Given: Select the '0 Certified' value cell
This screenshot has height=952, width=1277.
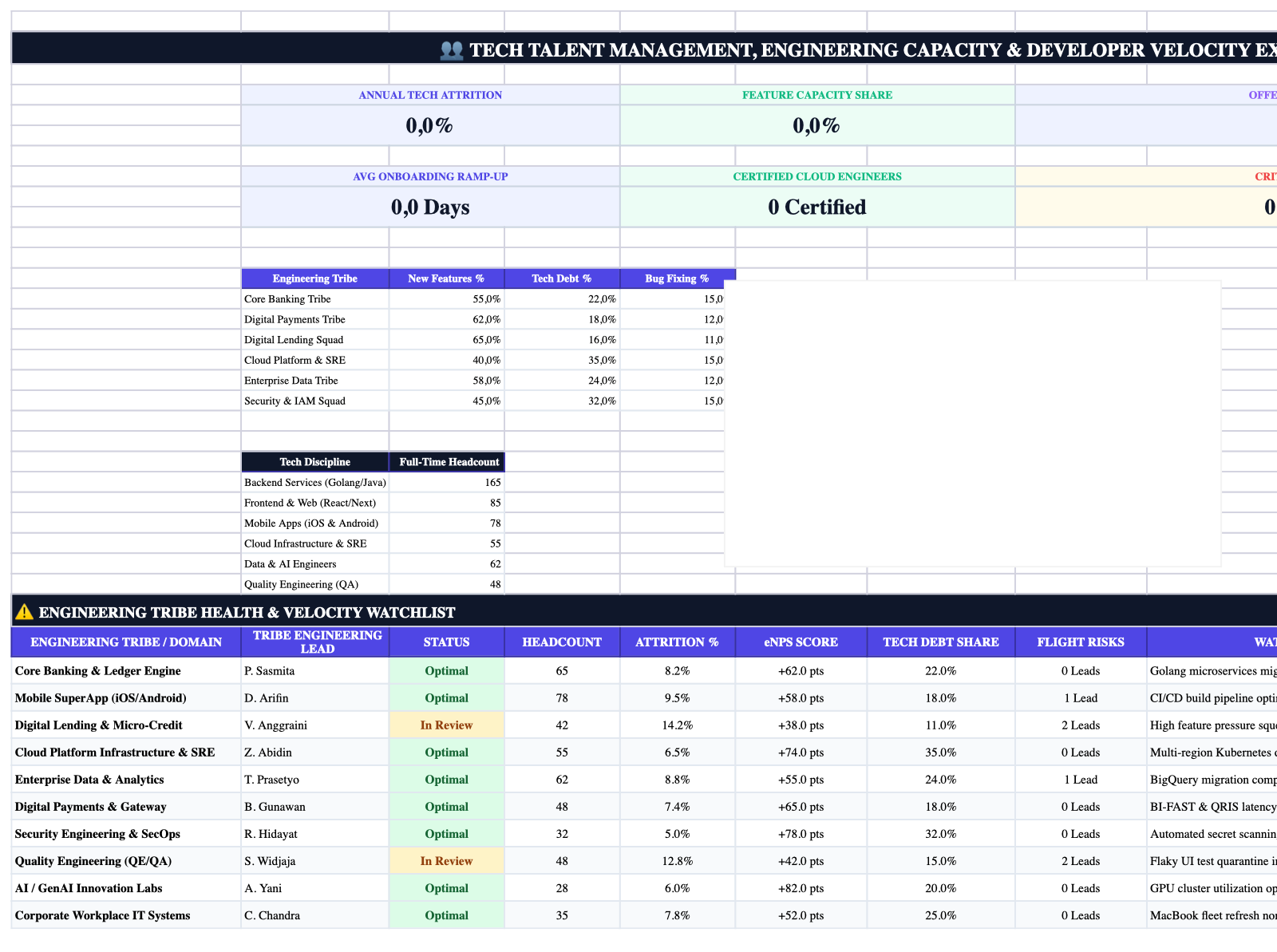Looking at the screenshot, I should [x=817, y=207].
